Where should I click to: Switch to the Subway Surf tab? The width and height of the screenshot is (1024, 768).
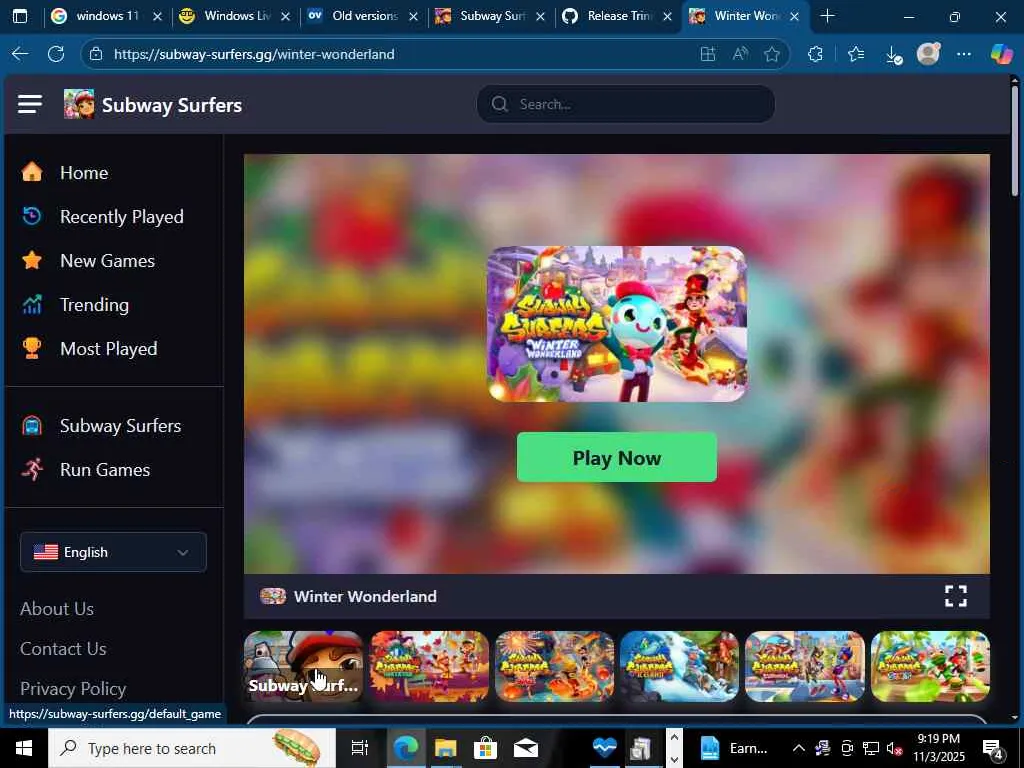click(x=490, y=16)
